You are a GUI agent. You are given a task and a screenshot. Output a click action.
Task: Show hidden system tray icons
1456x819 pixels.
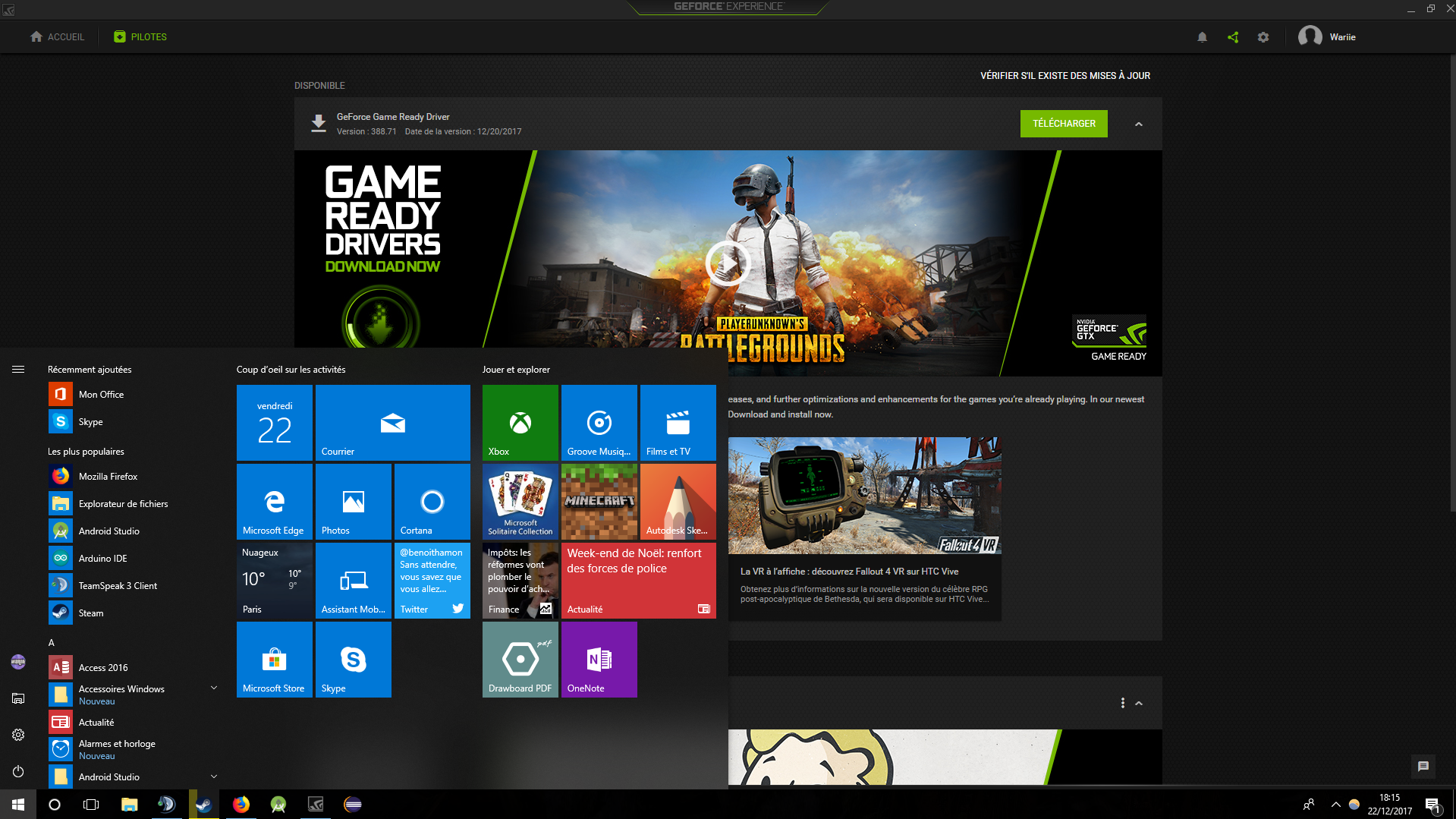click(1335, 805)
